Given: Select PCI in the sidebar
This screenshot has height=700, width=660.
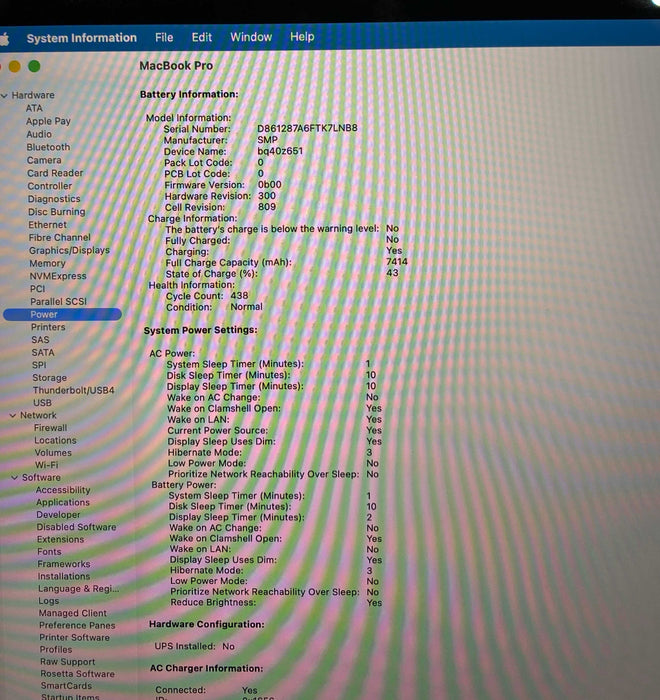Looking at the screenshot, I should pyautogui.click(x=38, y=289).
